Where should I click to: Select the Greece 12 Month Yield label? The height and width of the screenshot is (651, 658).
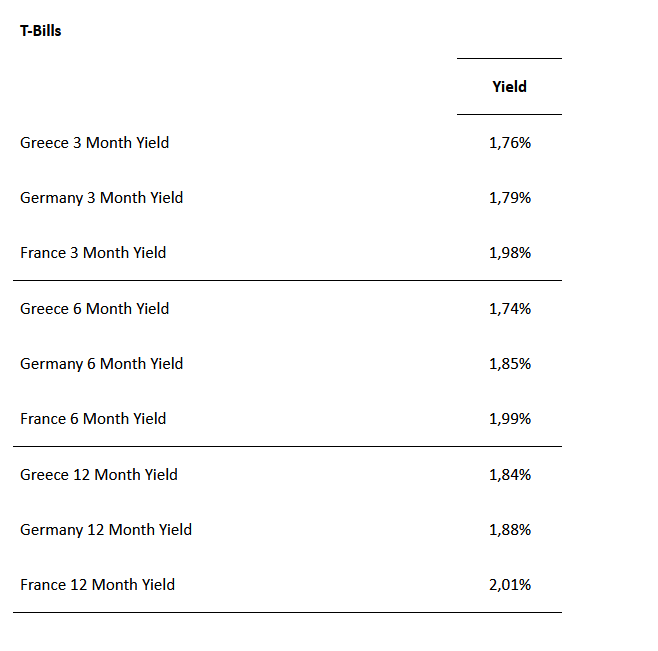point(98,475)
